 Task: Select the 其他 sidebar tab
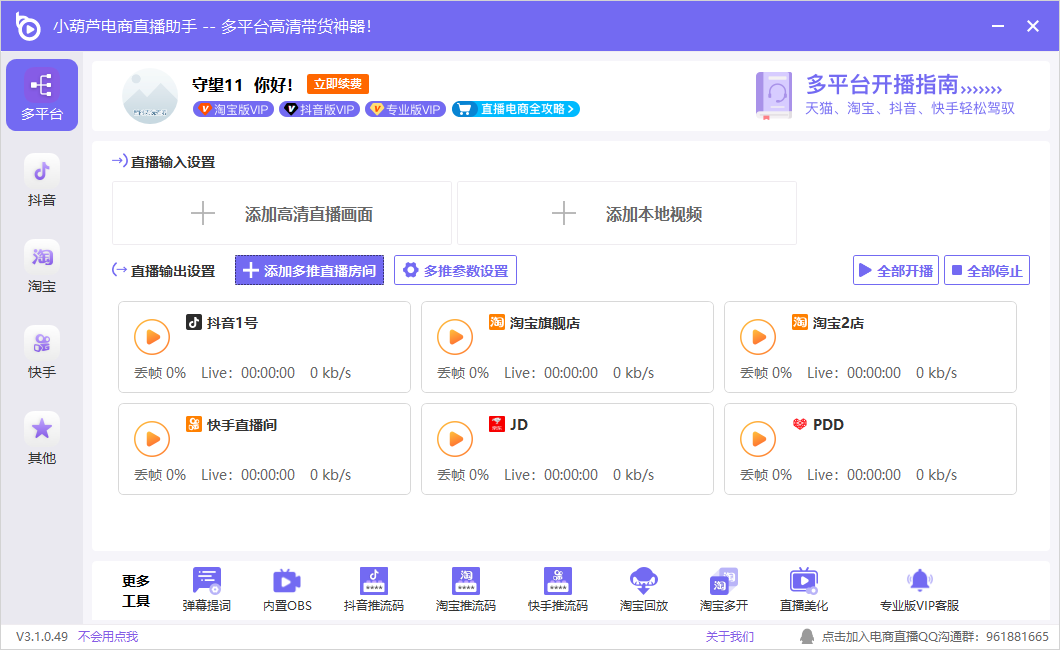point(42,439)
